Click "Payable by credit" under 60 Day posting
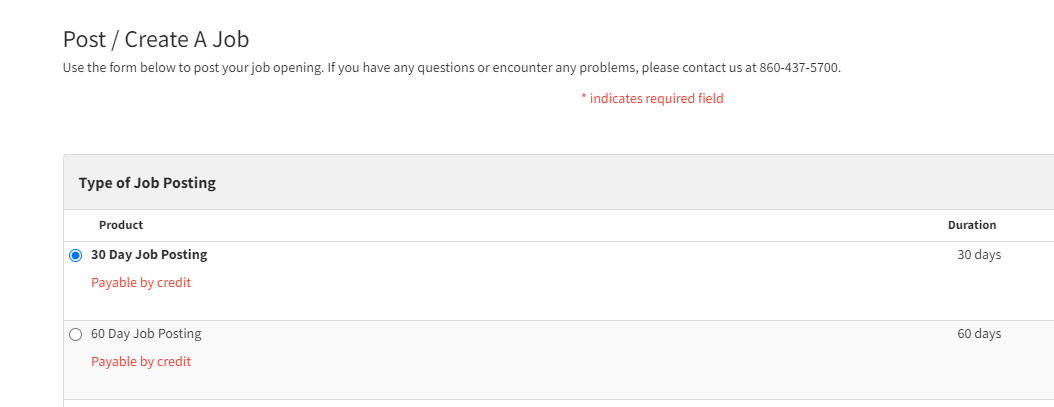 [x=141, y=362]
